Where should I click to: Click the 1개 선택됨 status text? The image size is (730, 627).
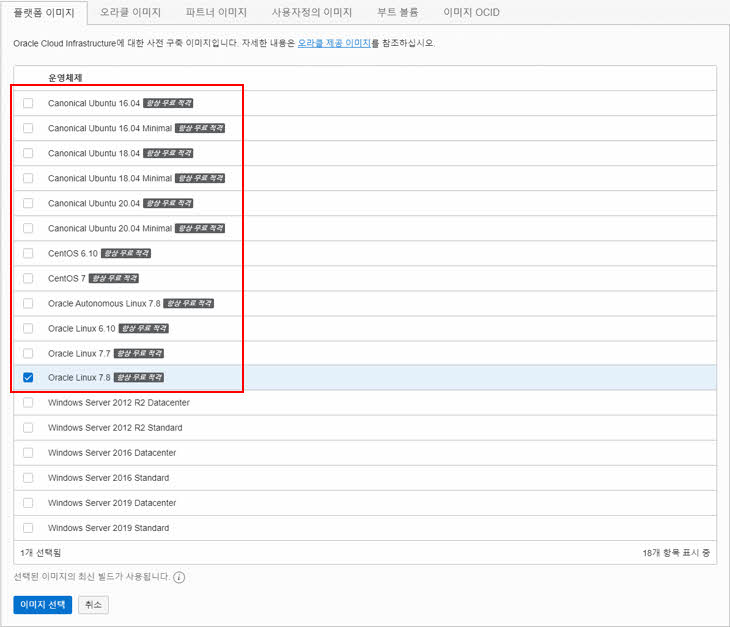pos(41,553)
